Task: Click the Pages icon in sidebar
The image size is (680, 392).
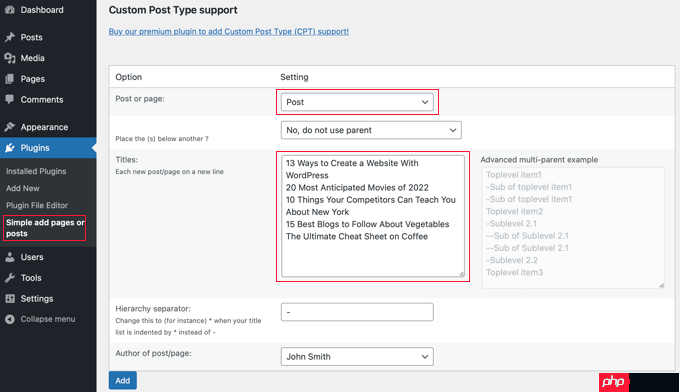Action: [x=10, y=79]
